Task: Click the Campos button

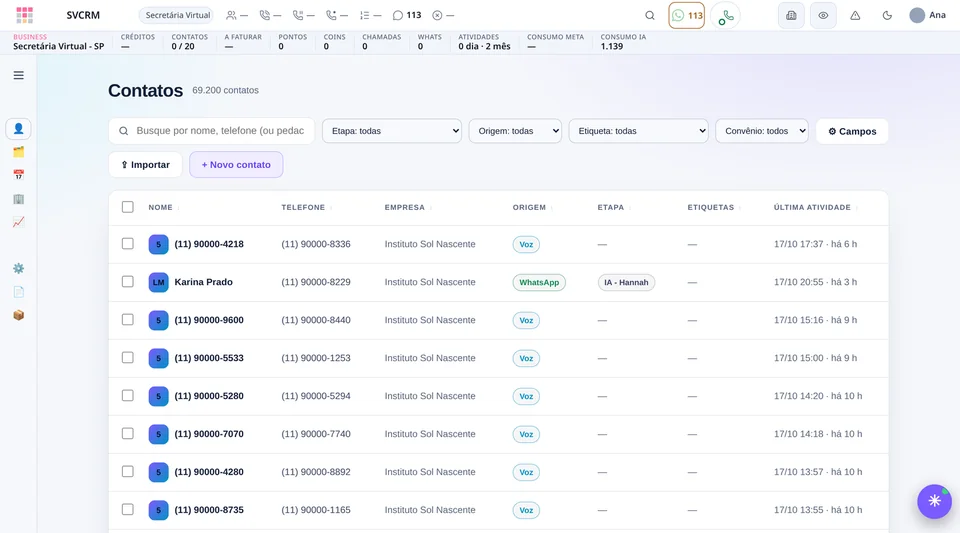Action: pos(852,131)
